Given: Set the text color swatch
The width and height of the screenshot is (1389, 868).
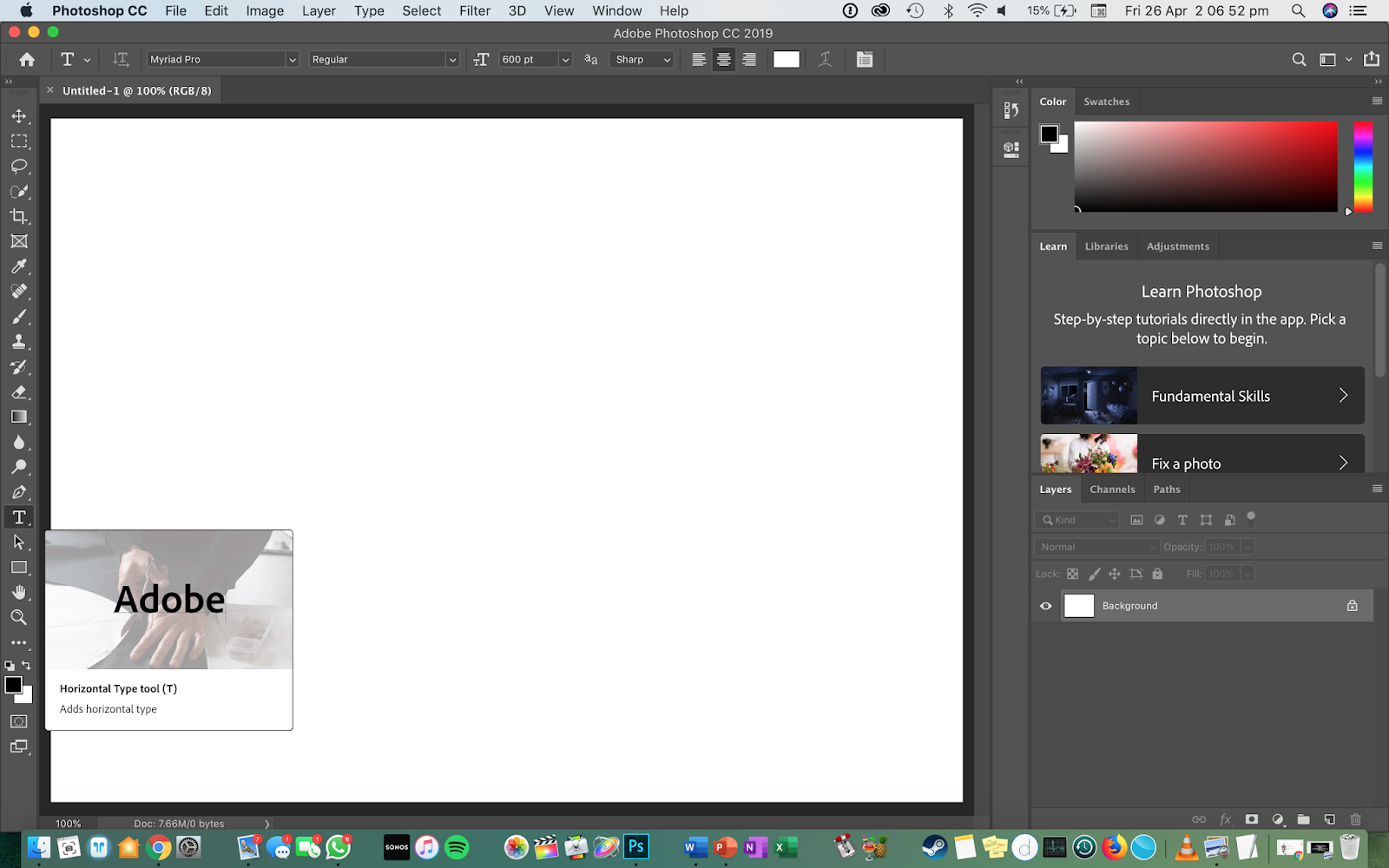Looking at the screenshot, I should tap(786, 59).
